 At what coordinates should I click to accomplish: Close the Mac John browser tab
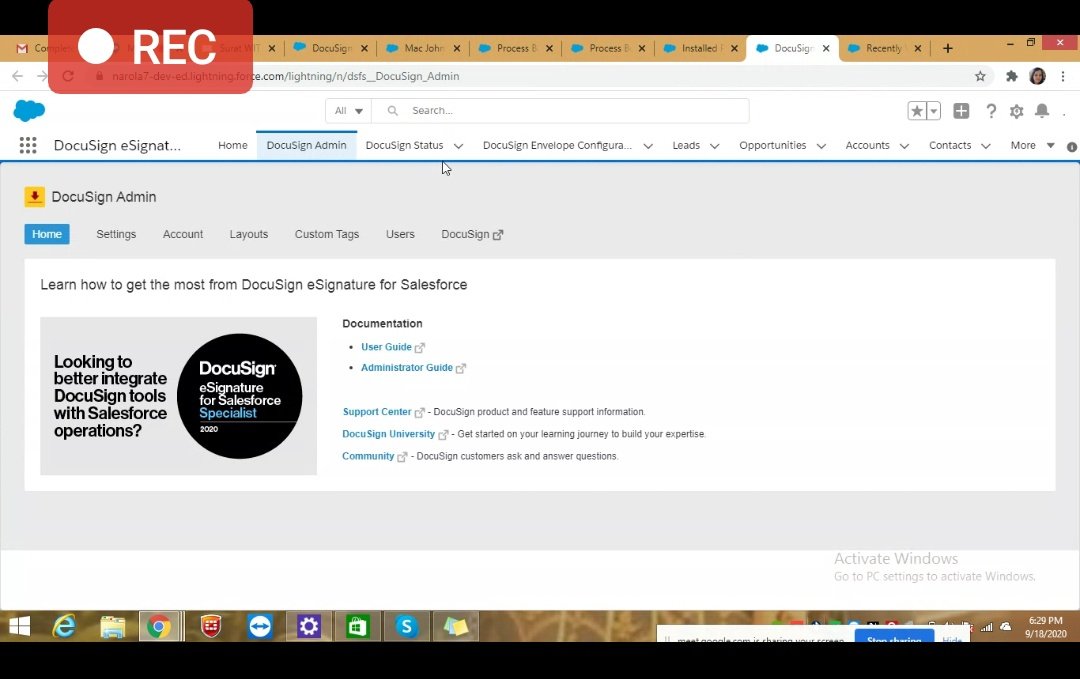pos(457,48)
